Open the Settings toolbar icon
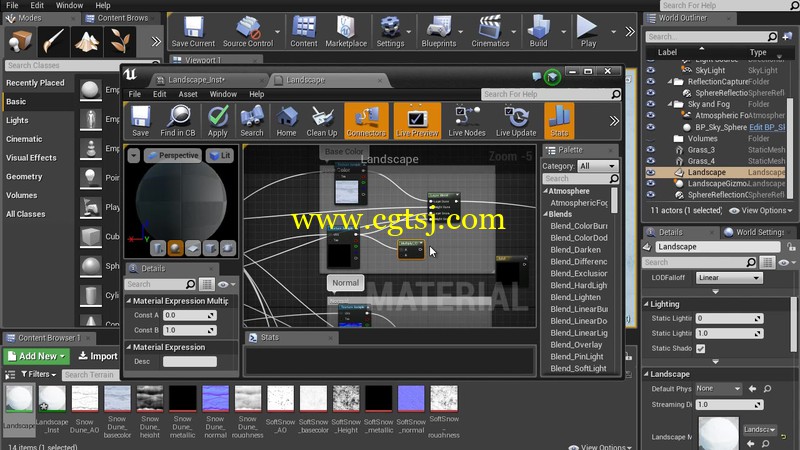This screenshot has height=450, width=800. [390, 31]
